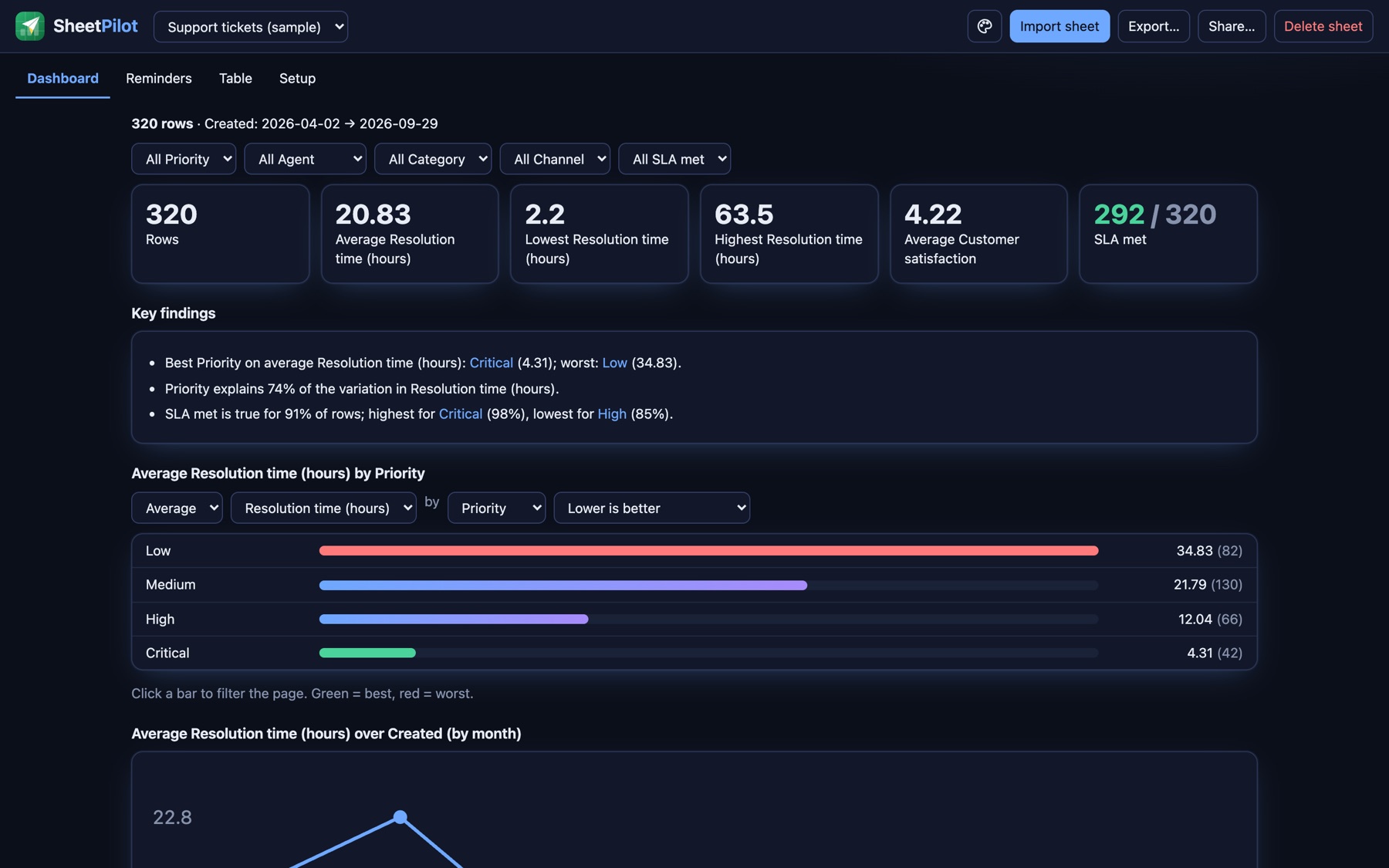Open the All Category filter dropdown
The width and height of the screenshot is (1389, 868).
tap(433, 159)
